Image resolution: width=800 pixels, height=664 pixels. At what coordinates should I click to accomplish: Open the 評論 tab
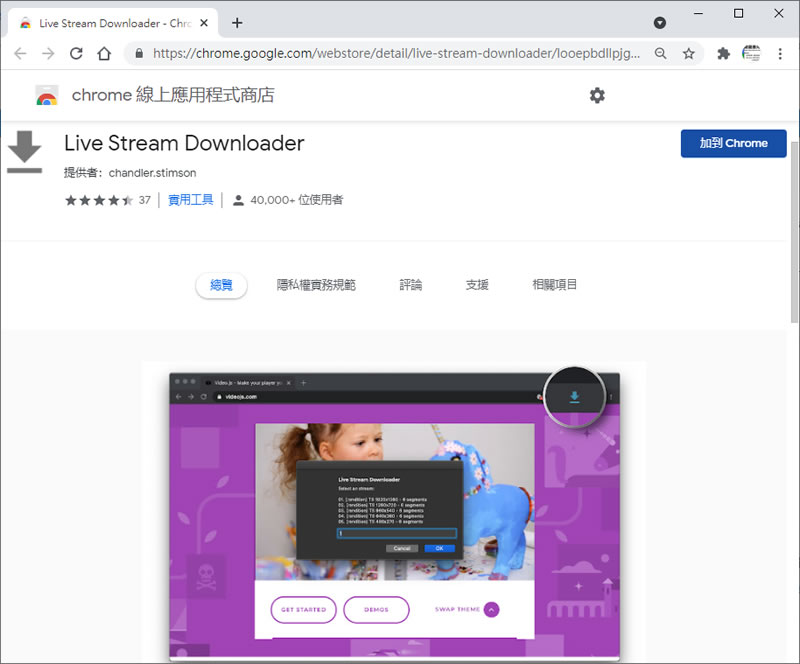coord(411,285)
